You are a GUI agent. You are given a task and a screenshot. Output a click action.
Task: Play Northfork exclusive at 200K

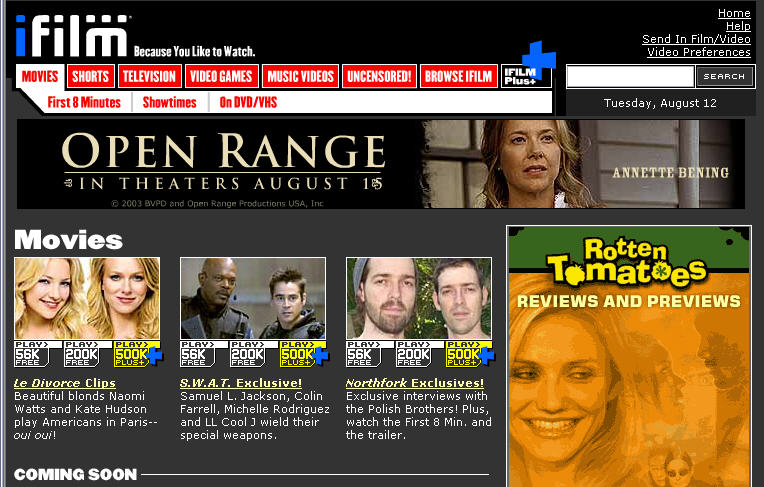coord(419,354)
